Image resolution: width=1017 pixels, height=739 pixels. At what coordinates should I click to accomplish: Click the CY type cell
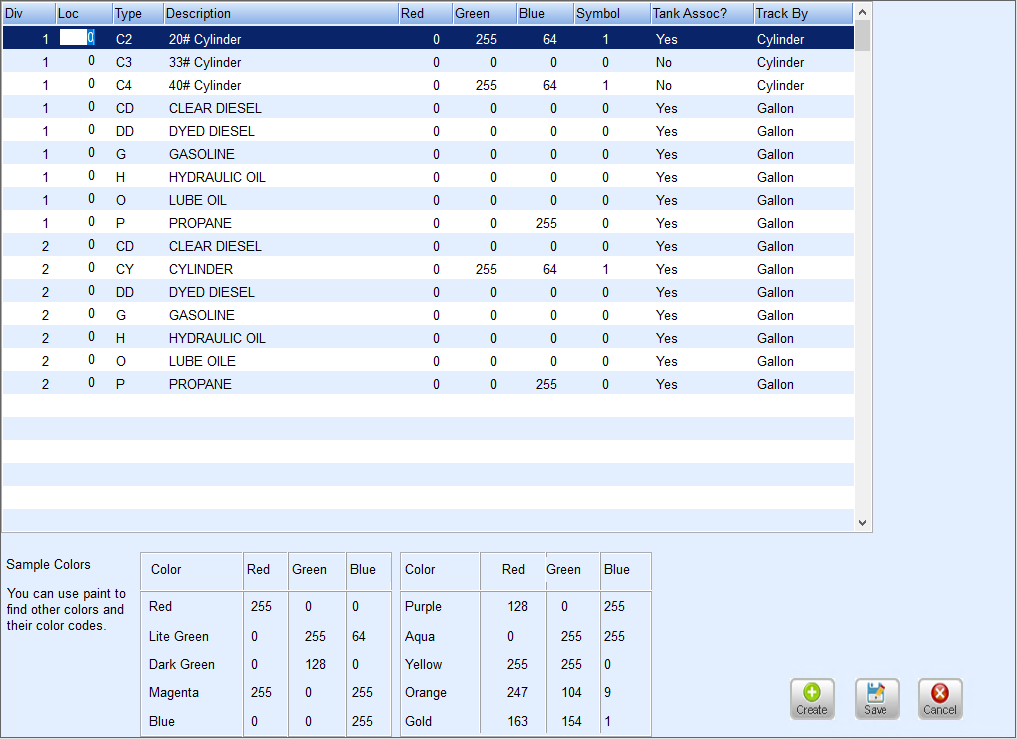click(125, 269)
